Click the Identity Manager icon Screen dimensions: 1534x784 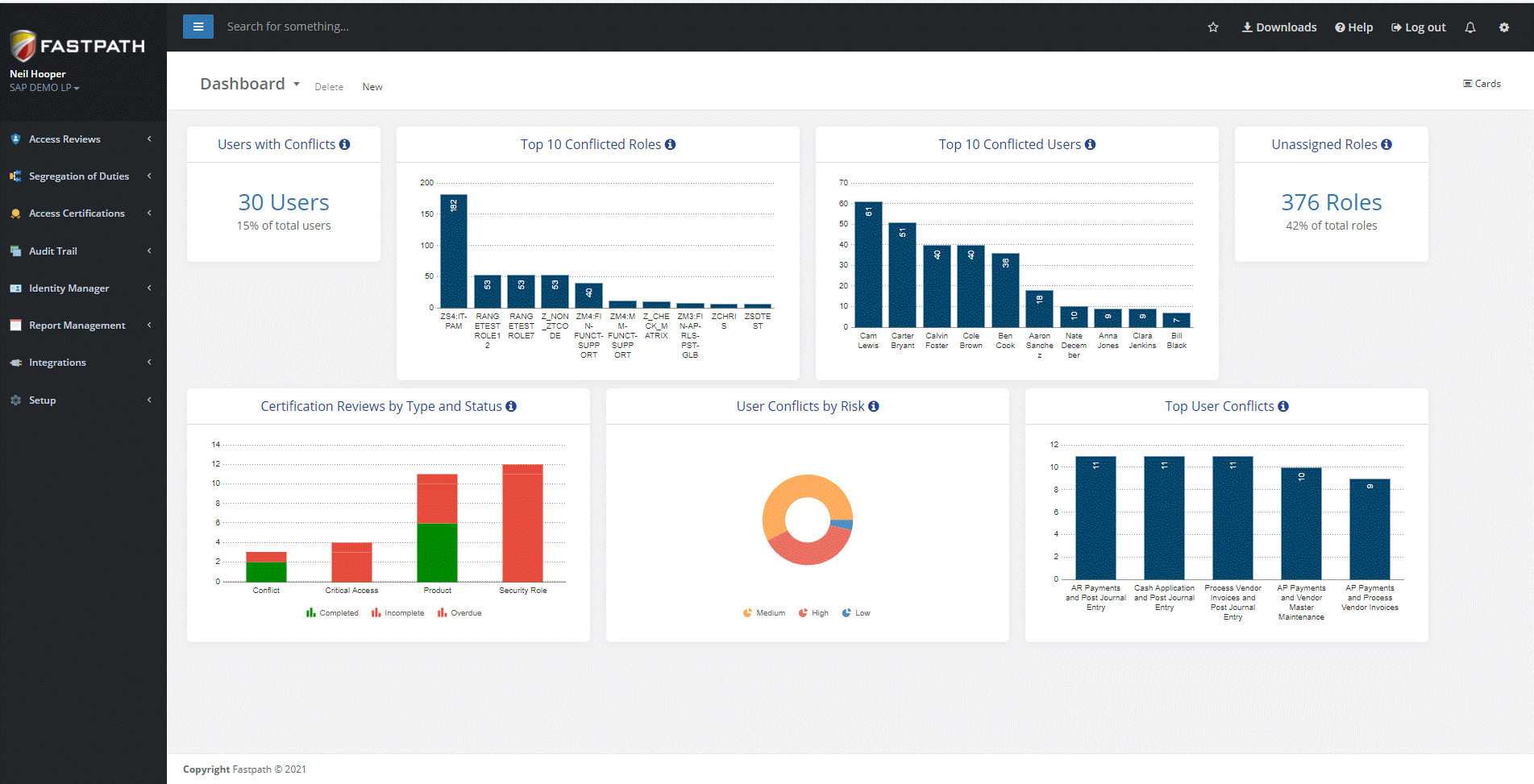16,288
